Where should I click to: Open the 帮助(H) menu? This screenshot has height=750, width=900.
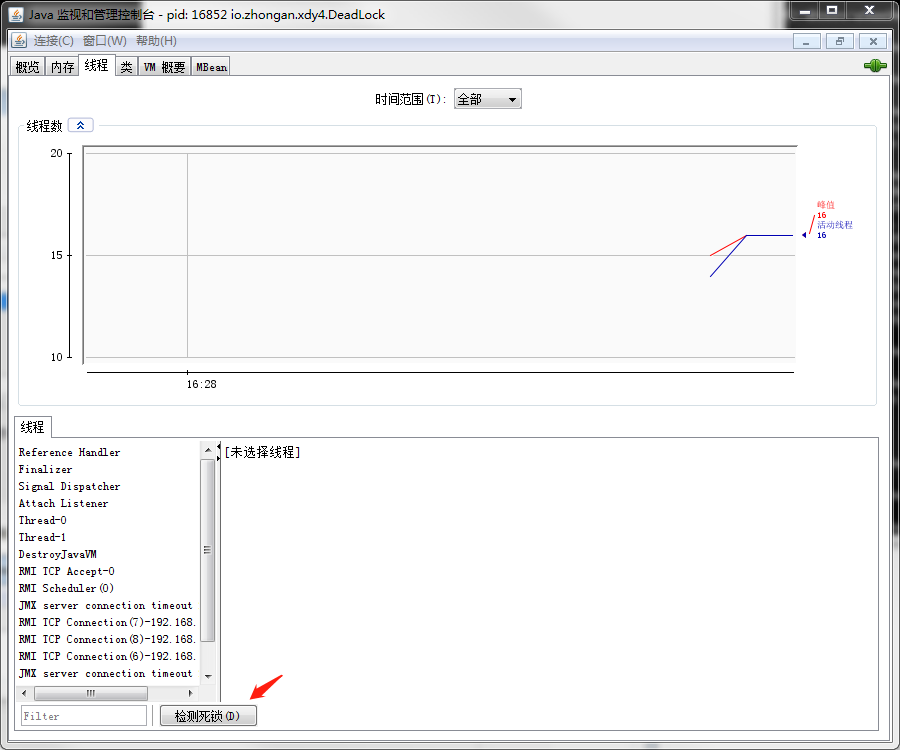156,41
